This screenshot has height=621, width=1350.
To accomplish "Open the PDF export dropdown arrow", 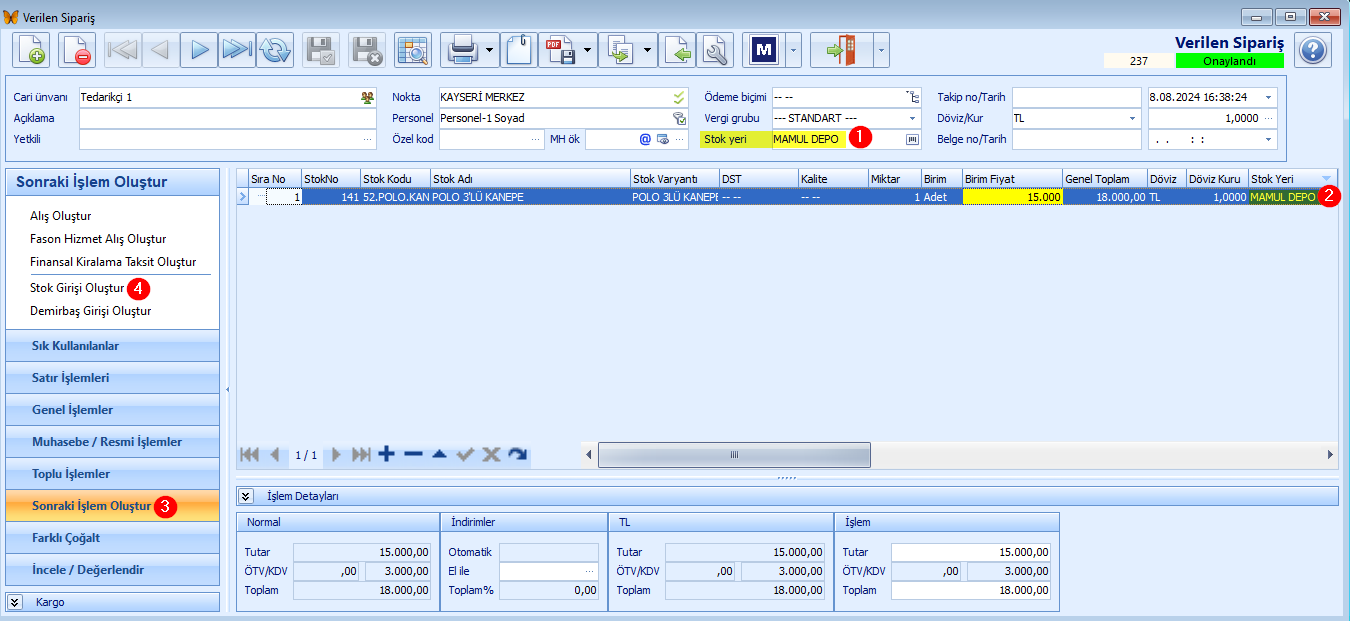I will pyautogui.click(x=587, y=50).
